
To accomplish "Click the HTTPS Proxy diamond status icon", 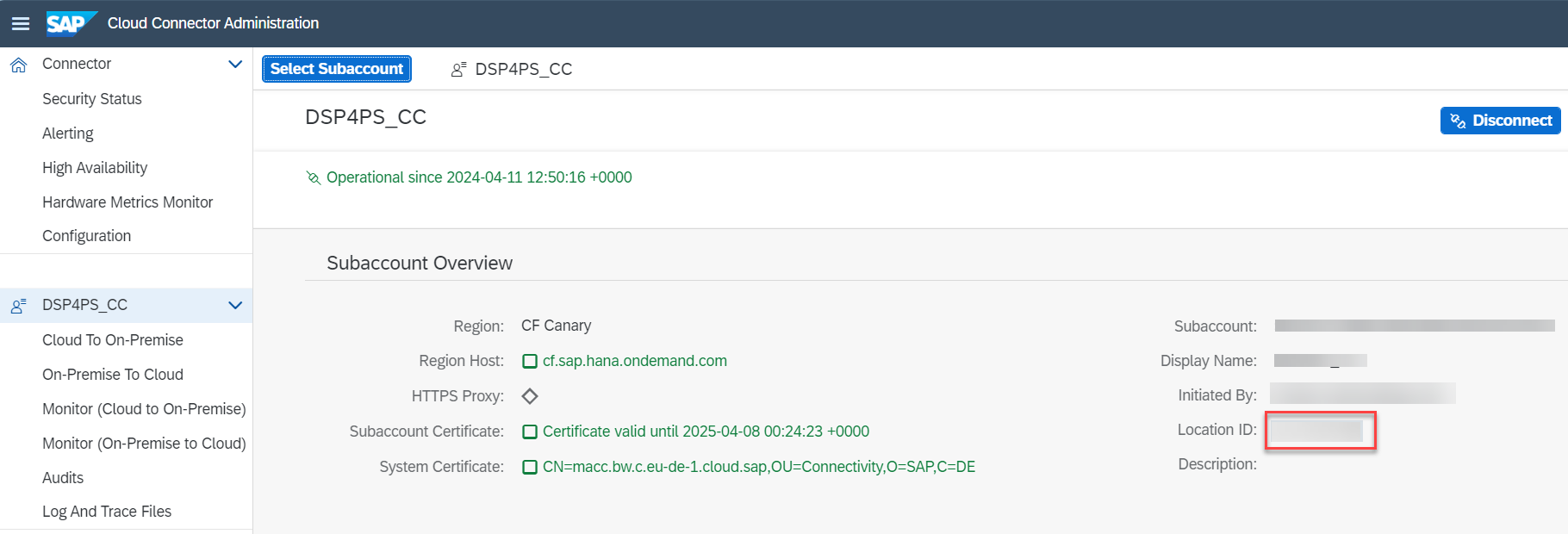I will pyautogui.click(x=530, y=396).
